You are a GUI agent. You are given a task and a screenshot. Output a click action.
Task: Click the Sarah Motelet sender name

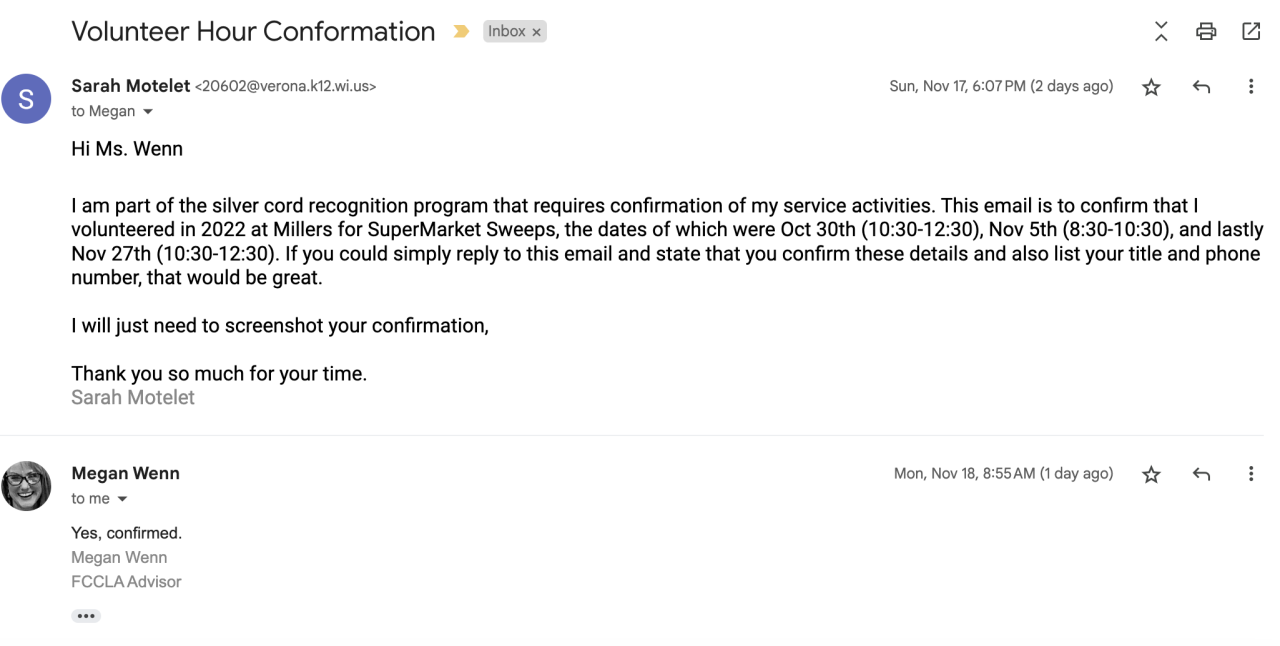(x=130, y=86)
